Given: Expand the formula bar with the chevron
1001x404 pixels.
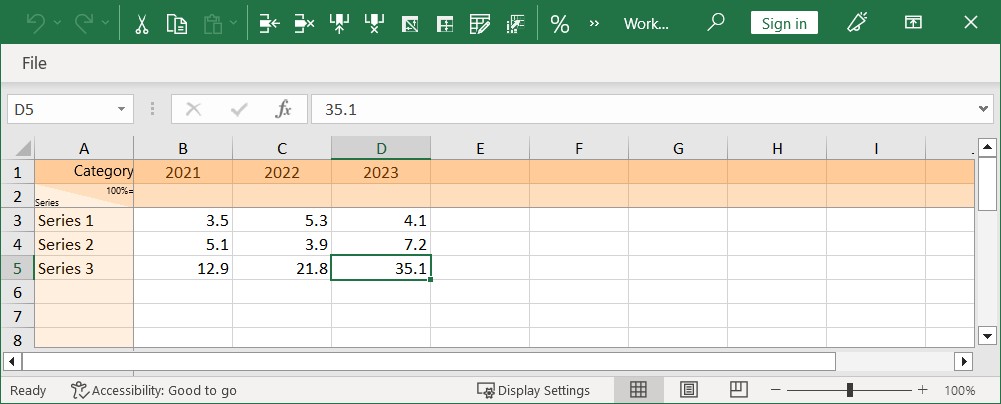Looking at the screenshot, I should [x=984, y=110].
